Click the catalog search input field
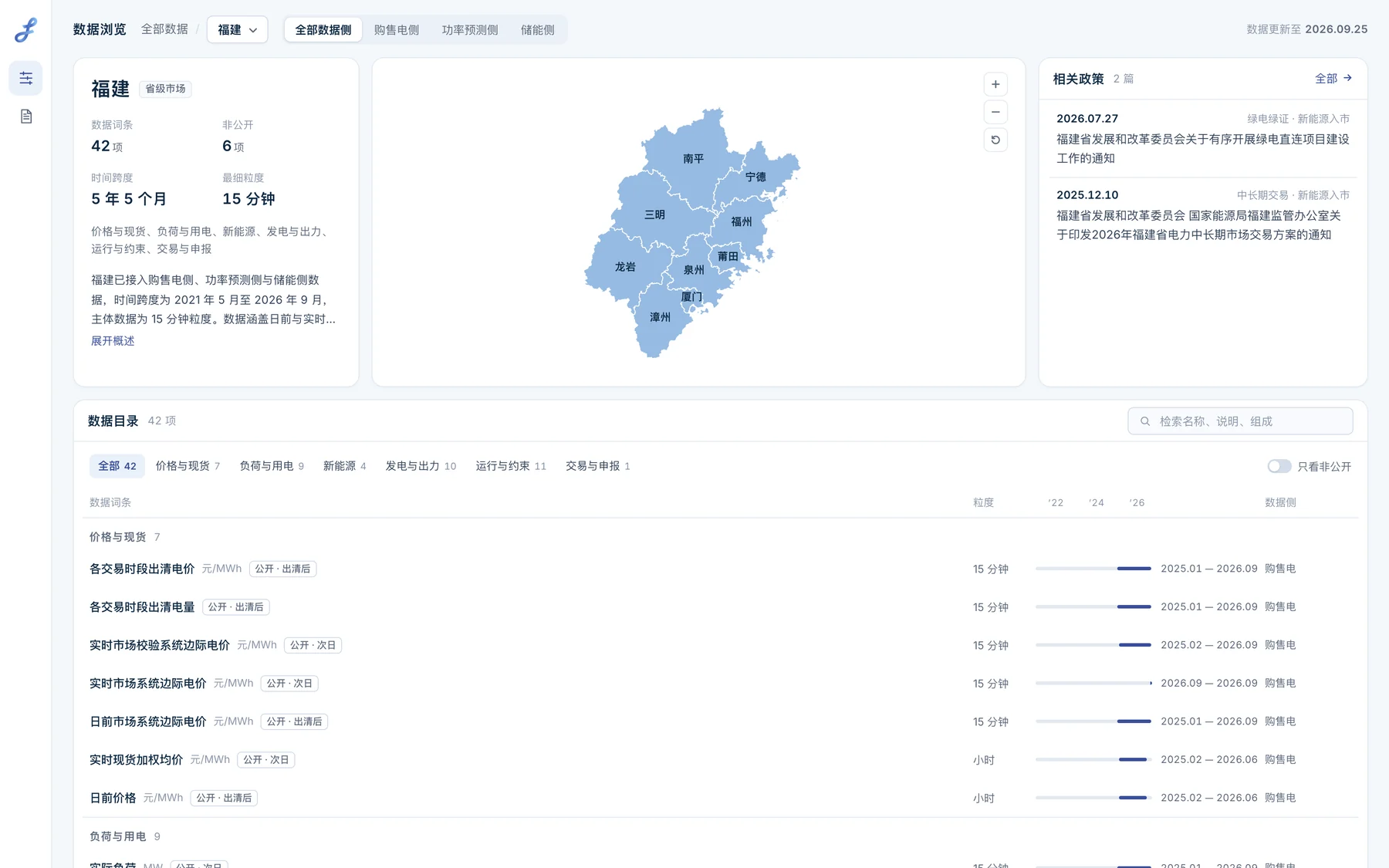The image size is (1389, 868). click(1240, 421)
